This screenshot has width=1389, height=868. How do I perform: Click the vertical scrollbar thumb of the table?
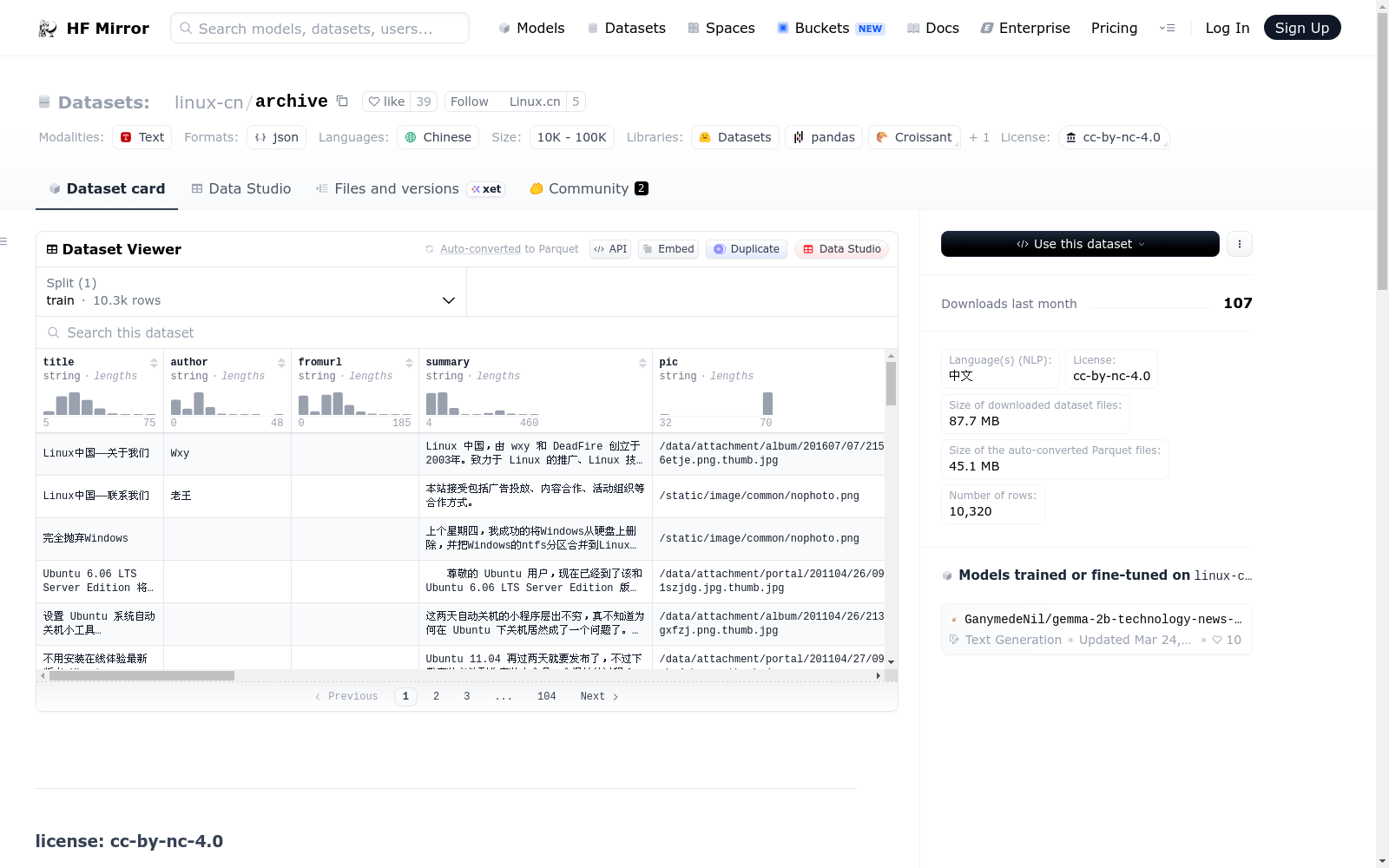pos(891,384)
